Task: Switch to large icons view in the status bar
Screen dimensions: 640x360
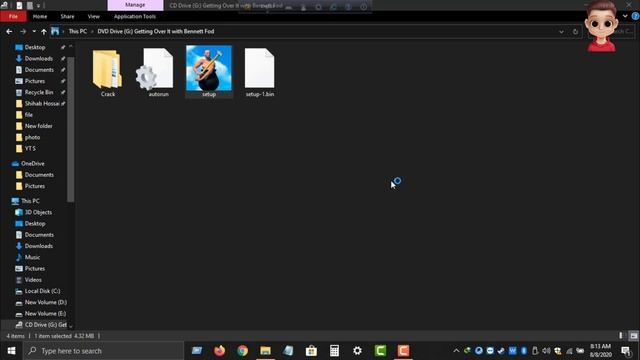Action: (x=633, y=336)
